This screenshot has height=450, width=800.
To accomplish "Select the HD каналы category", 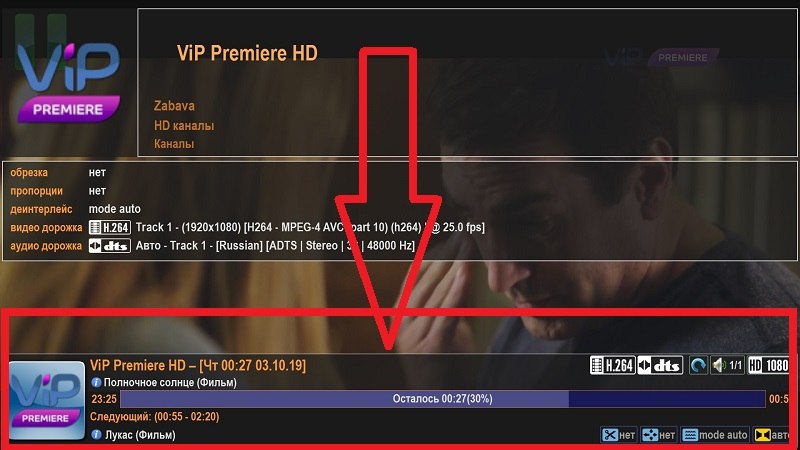I will pyautogui.click(x=184, y=126).
